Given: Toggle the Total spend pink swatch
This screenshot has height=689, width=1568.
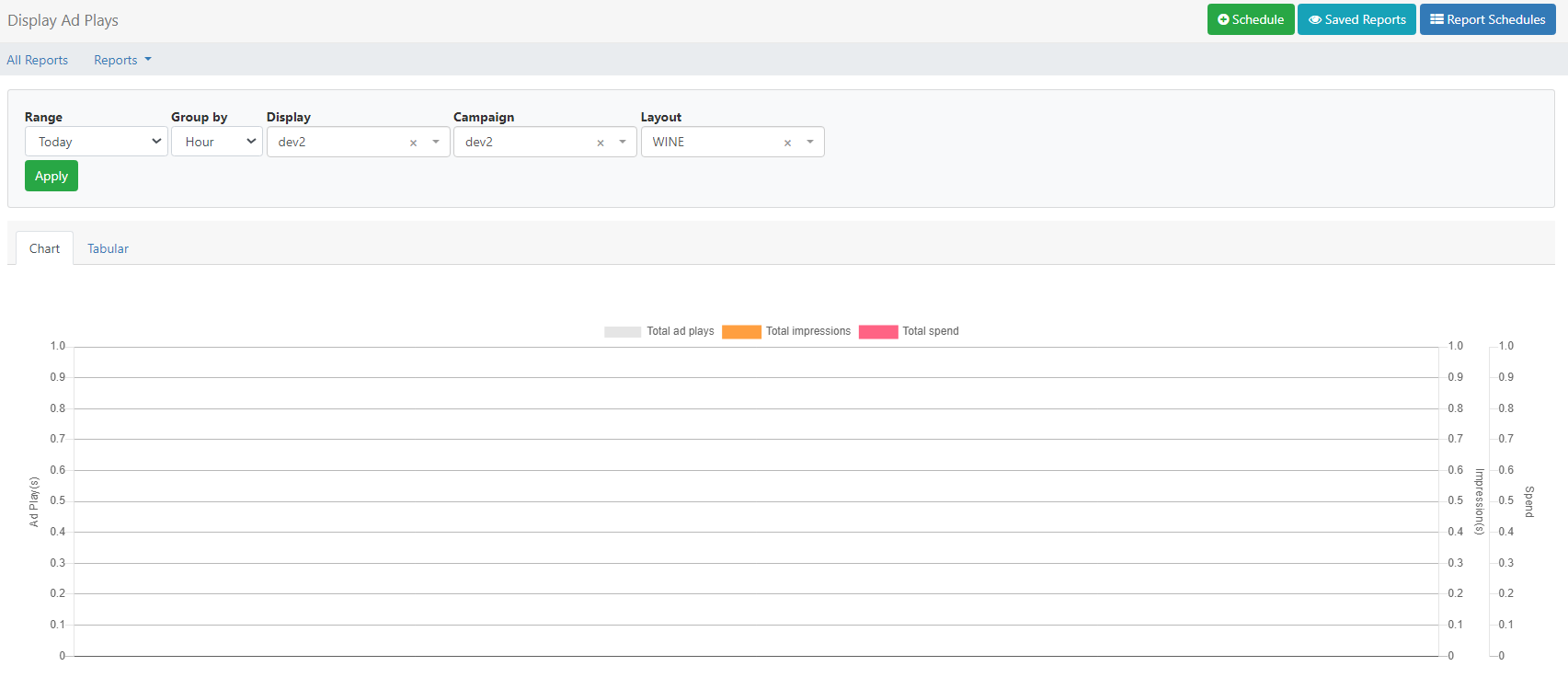Looking at the screenshot, I should pos(878,331).
